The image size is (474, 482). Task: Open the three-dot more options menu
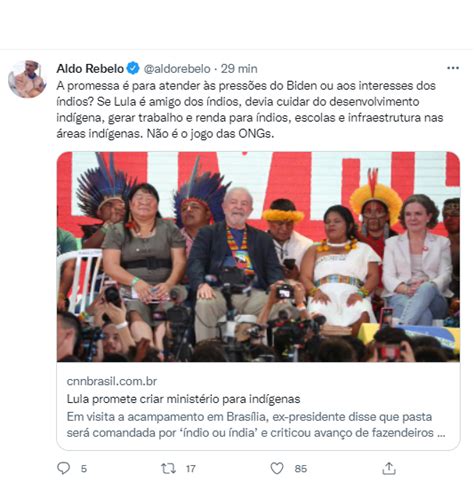pyautogui.click(x=453, y=68)
